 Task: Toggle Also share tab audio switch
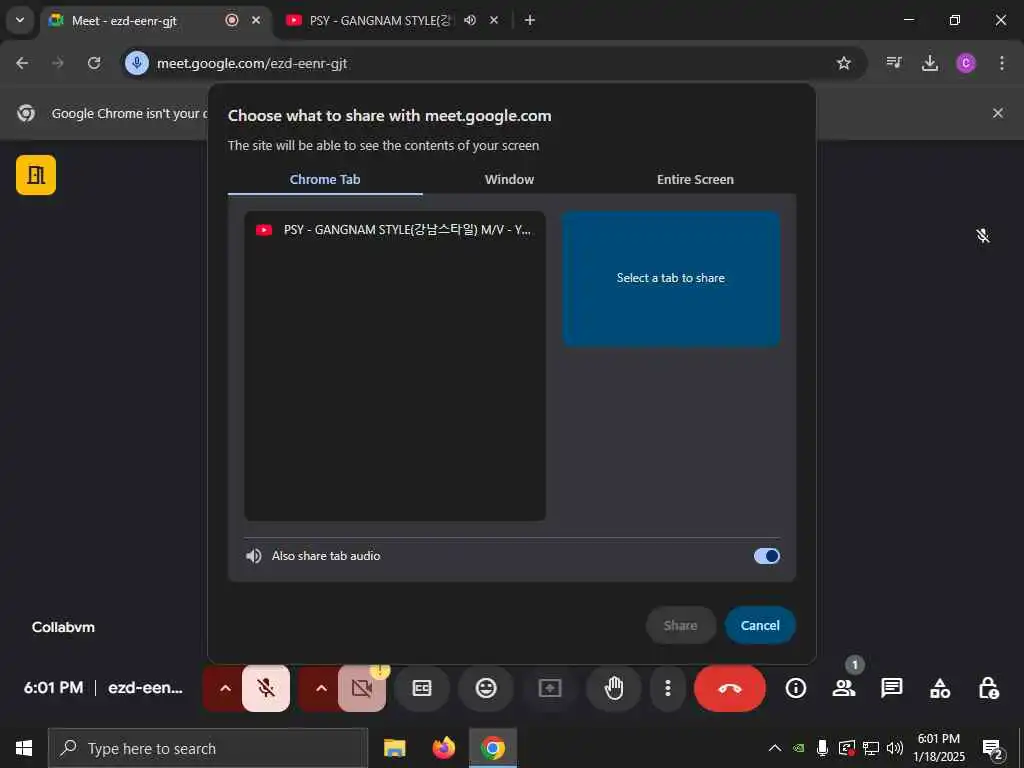[767, 556]
